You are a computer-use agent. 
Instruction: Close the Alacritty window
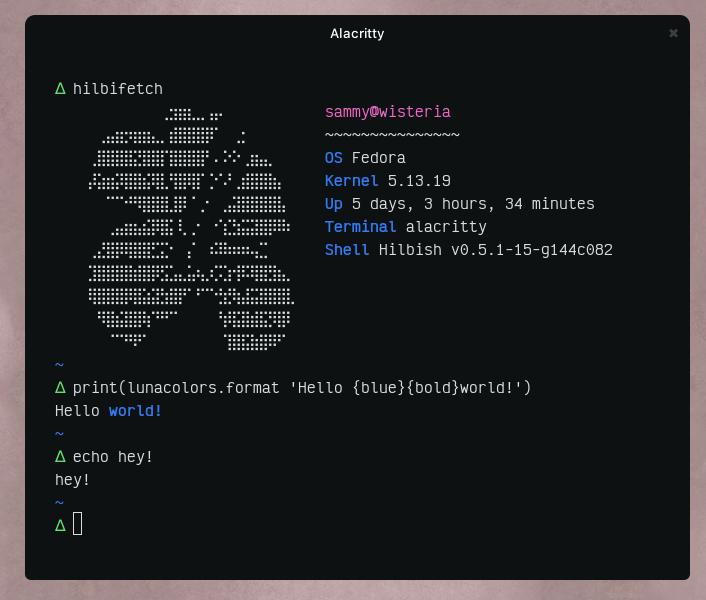[673, 33]
